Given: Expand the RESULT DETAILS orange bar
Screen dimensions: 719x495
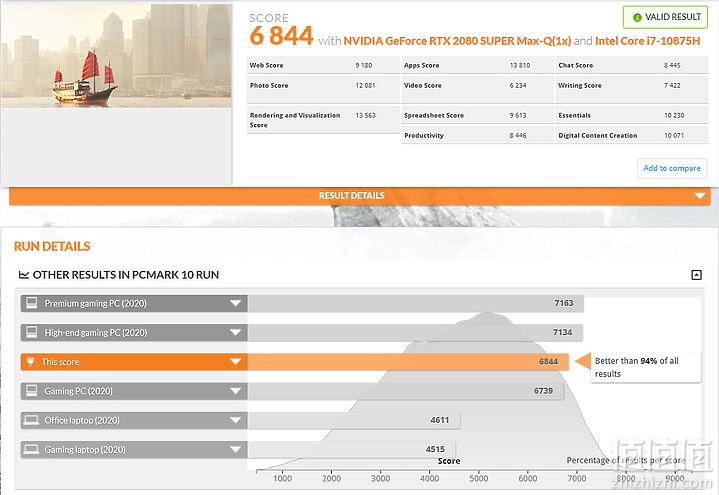Looking at the screenshot, I should tap(360, 196).
